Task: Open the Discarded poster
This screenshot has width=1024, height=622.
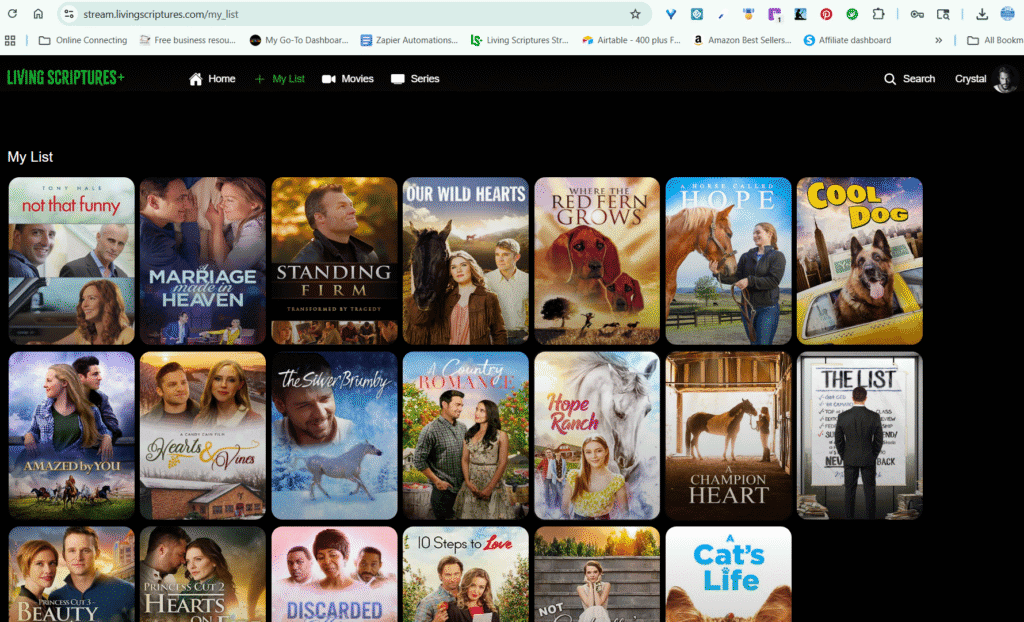Action: pyautogui.click(x=334, y=574)
